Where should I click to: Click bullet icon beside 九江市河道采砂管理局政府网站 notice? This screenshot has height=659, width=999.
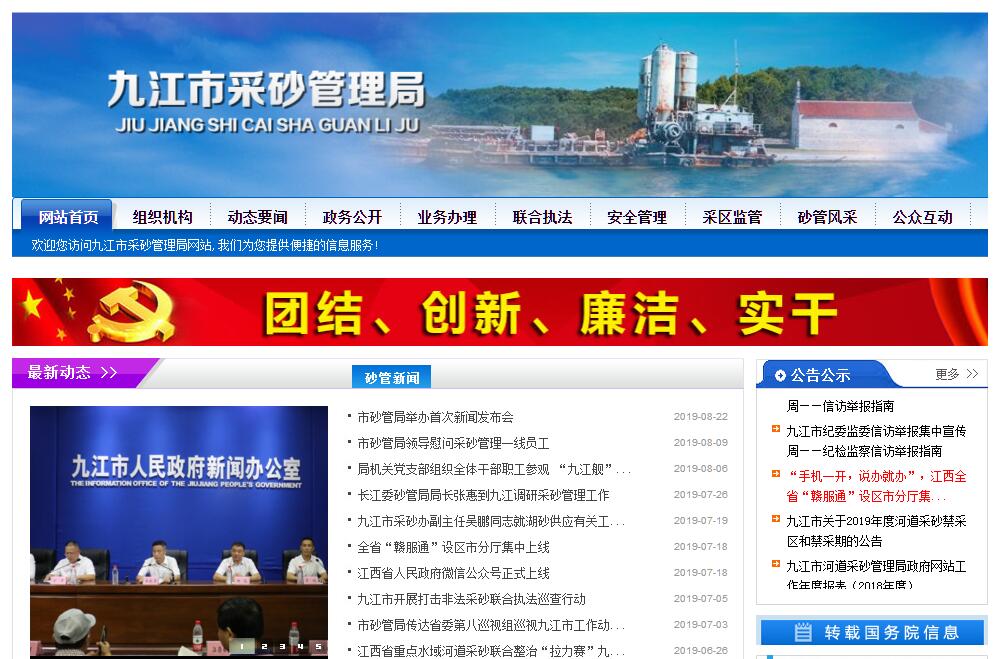[x=775, y=563]
